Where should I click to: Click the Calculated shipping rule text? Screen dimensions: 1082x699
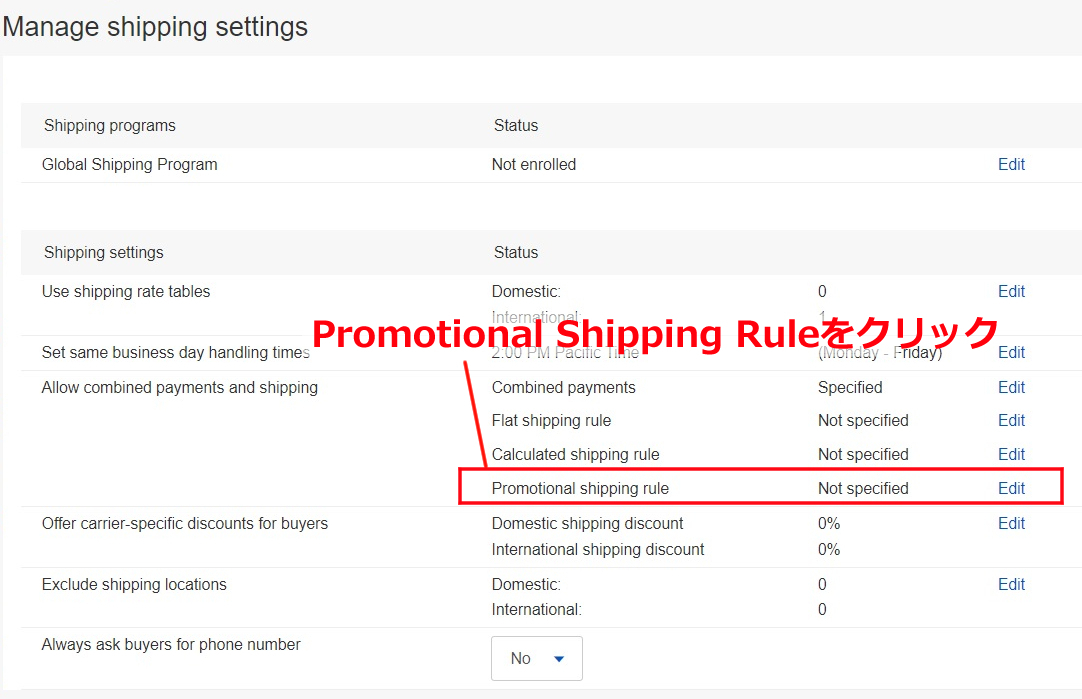point(575,454)
